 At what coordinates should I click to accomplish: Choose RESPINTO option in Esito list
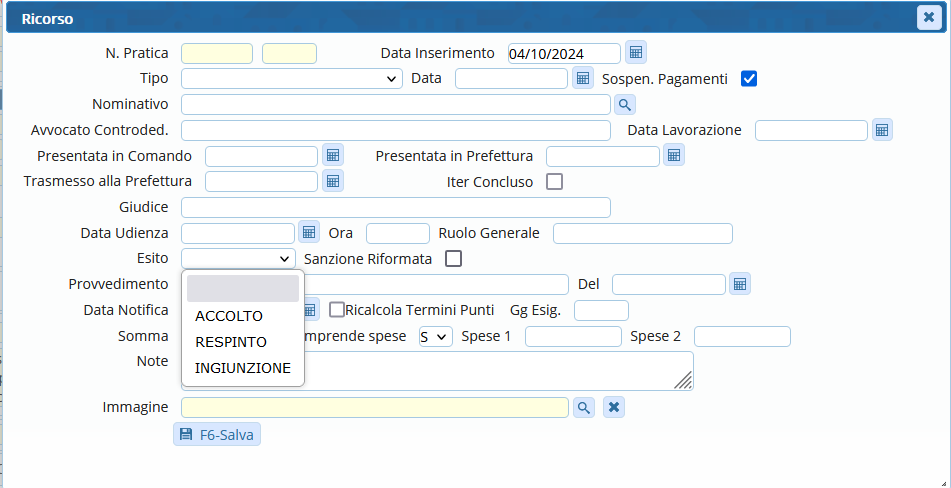tap(231, 342)
